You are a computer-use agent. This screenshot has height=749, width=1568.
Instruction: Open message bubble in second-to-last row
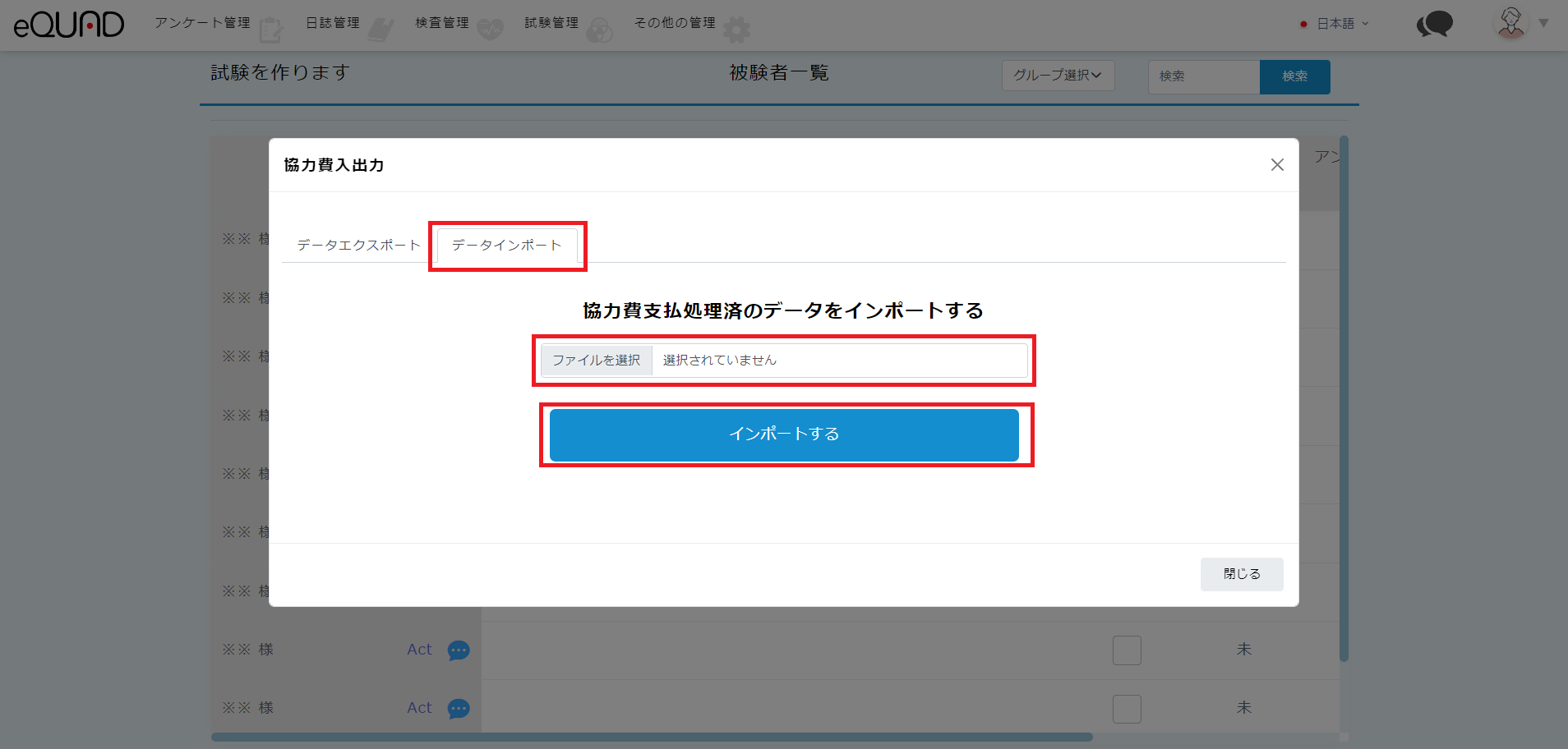point(459,650)
